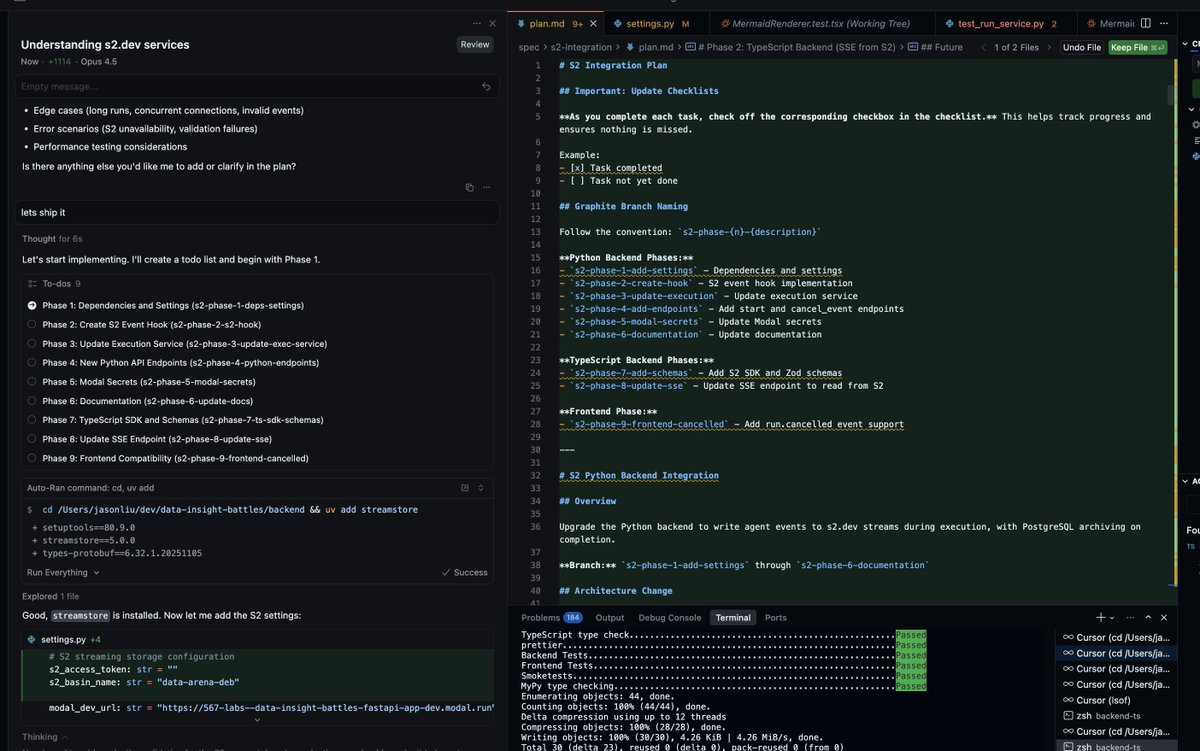Open the chat panel more options ellipsis
1200x751 pixels.
tap(476, 23)
